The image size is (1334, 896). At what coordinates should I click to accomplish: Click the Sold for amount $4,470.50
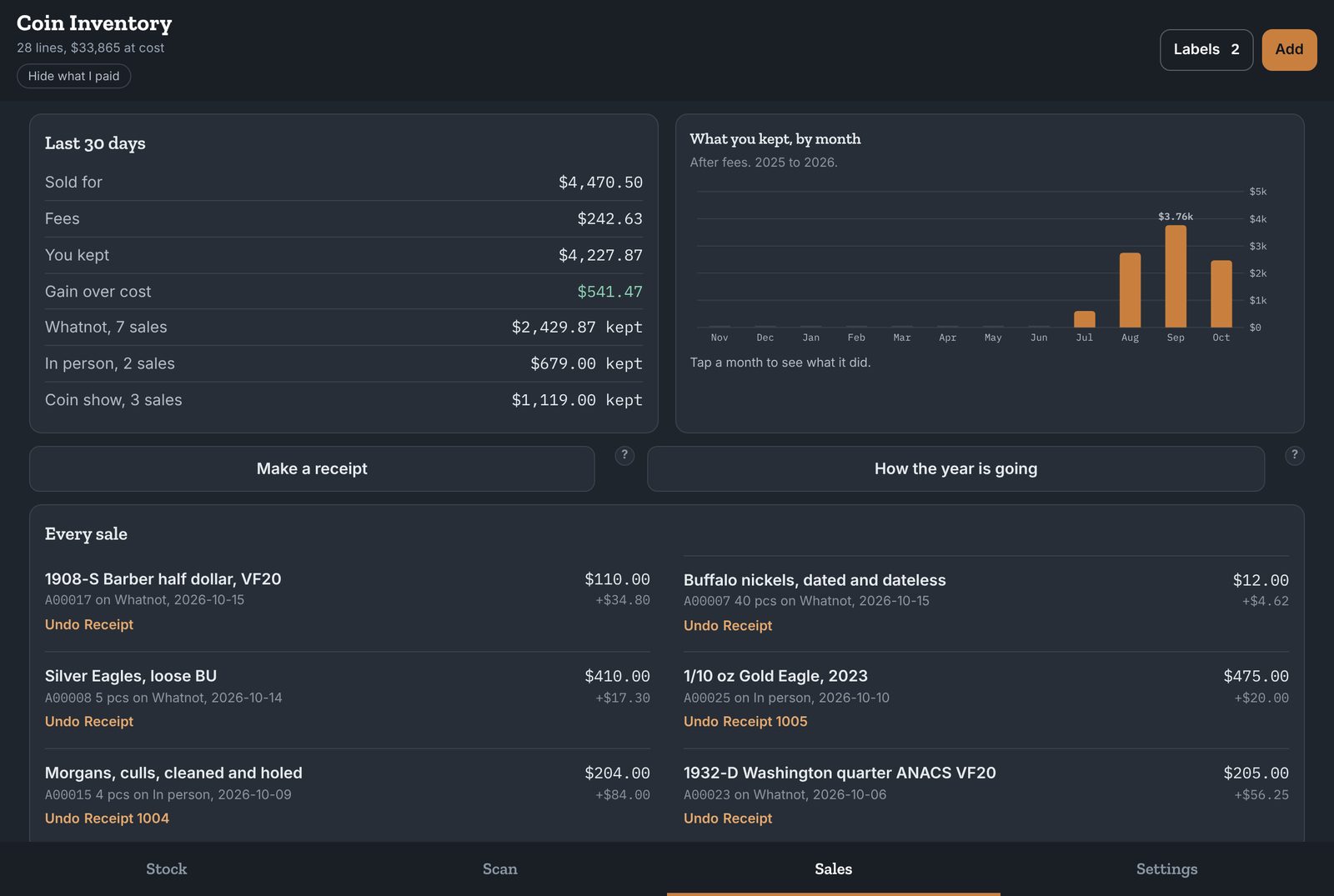(x=600, y=183)
